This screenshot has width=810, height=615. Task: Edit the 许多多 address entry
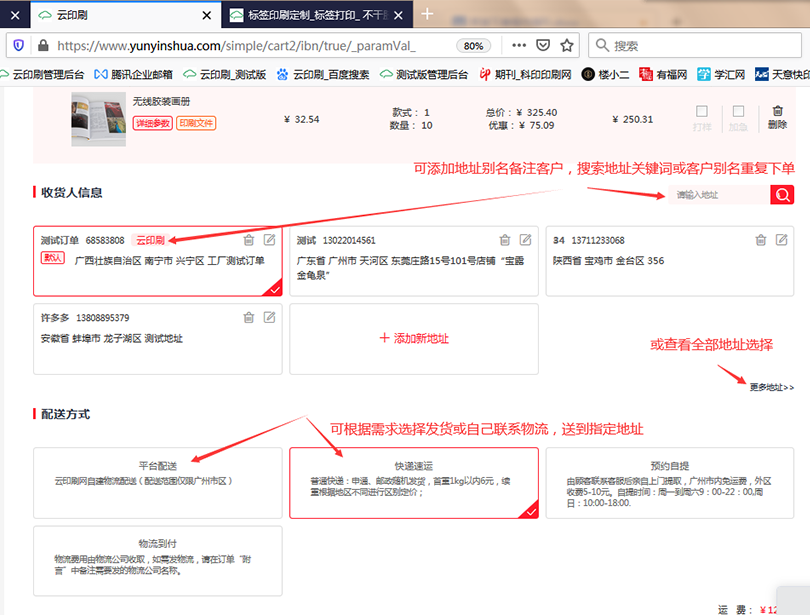coord(270,318)
